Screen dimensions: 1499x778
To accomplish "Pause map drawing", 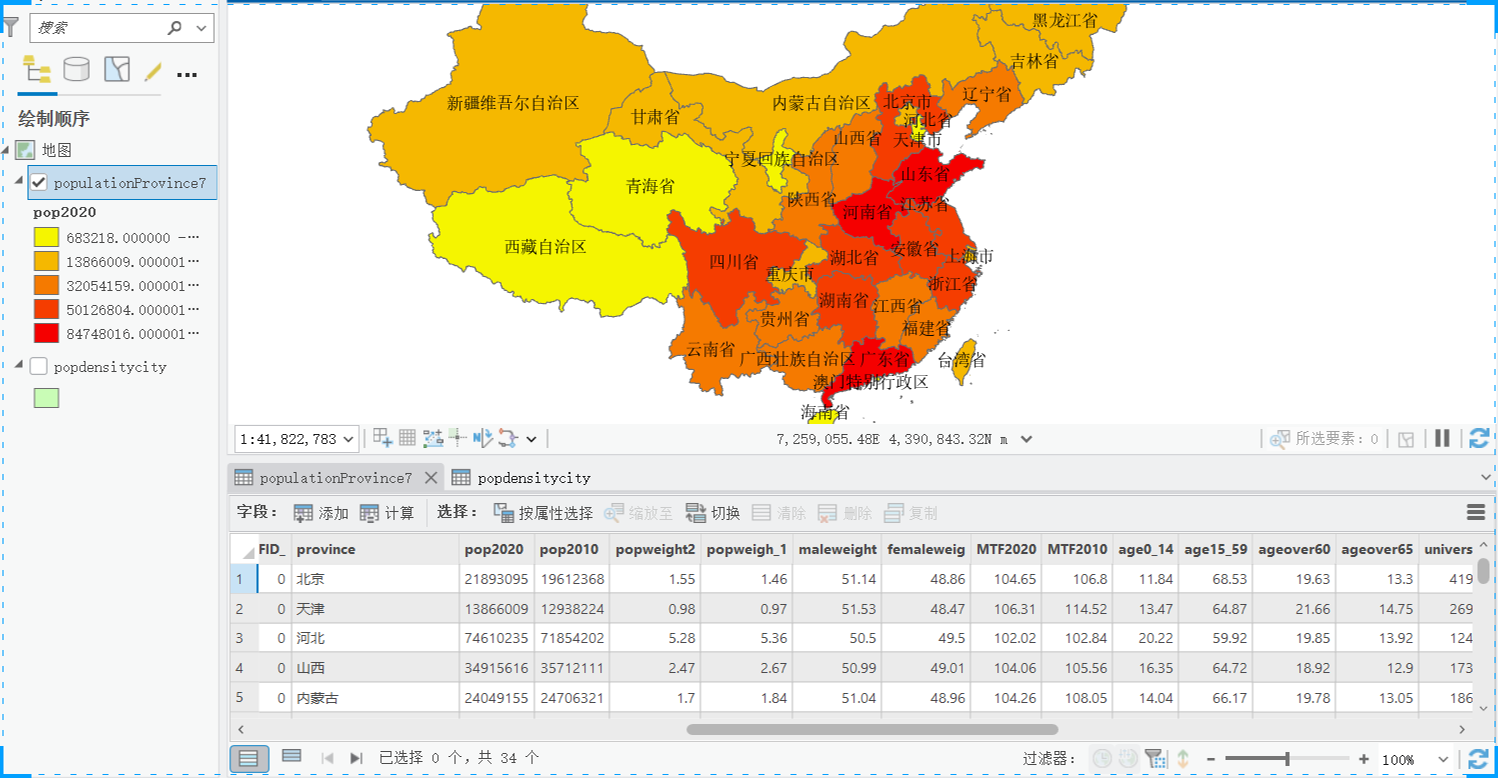I will pyautogui.click(x=1442, y=438).
